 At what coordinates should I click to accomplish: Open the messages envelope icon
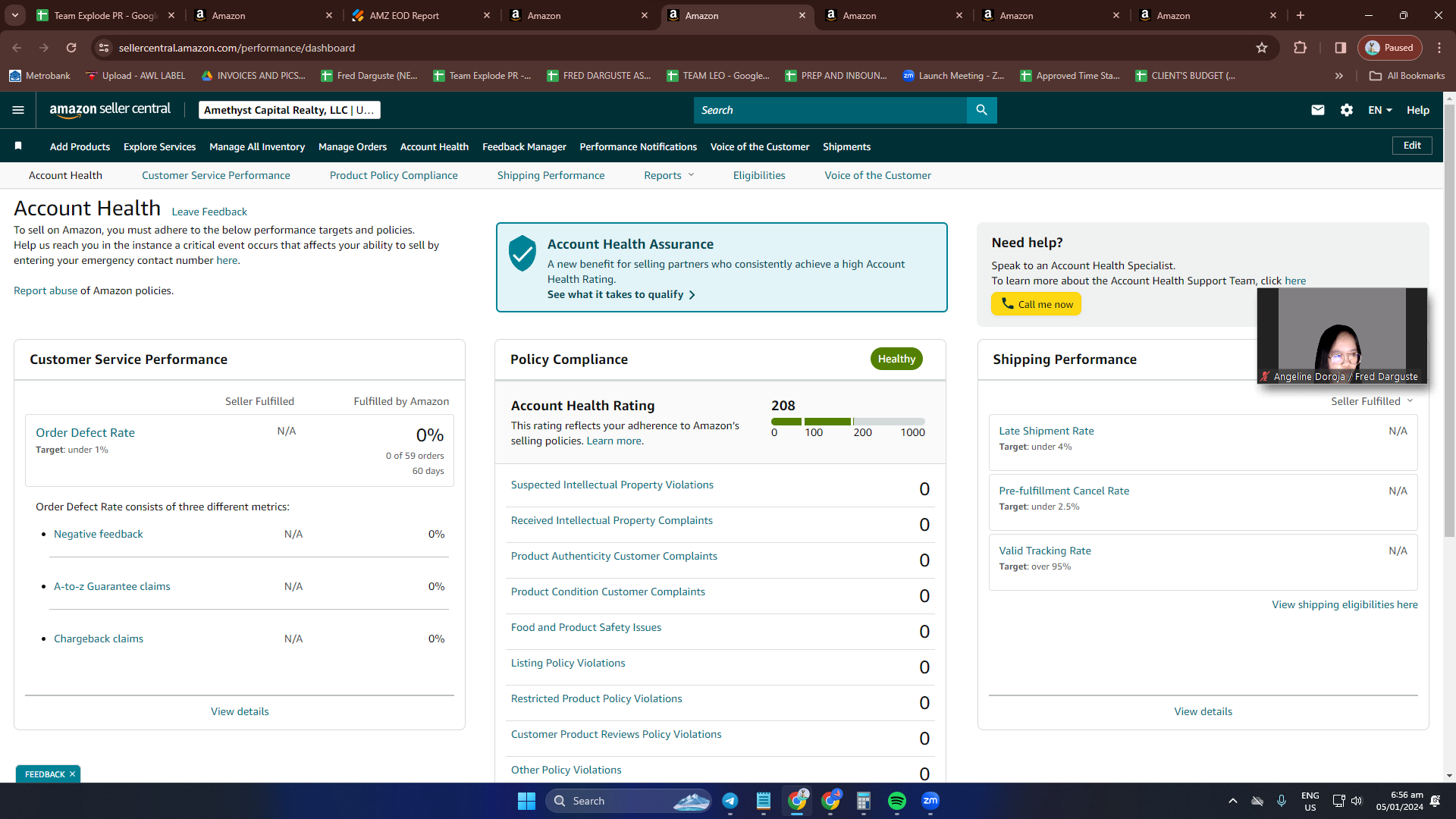coord(1318,110)
